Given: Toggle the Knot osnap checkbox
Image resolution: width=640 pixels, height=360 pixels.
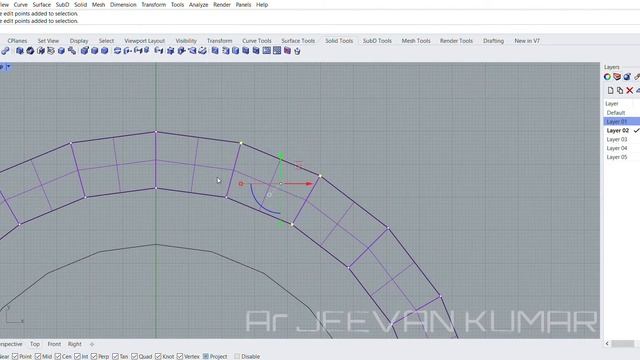Looking at the screenshot, I should point(158,356).
